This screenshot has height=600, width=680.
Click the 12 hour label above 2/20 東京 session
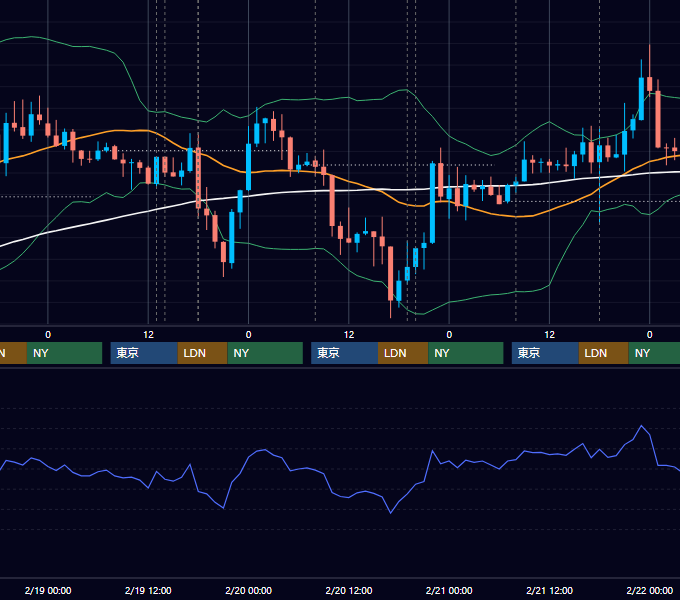click(349, 335)
